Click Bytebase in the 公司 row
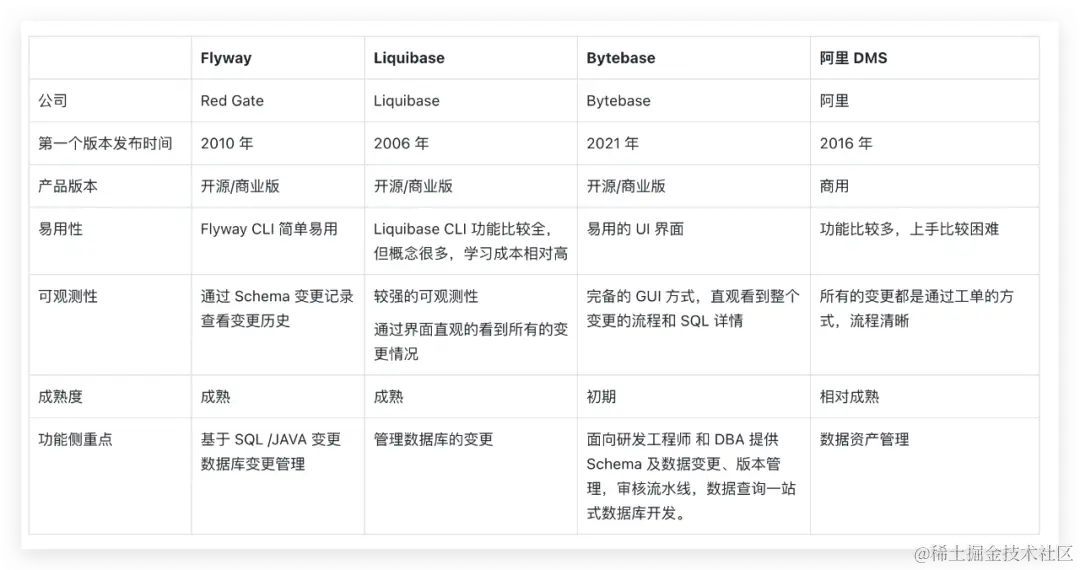The width and height of the screenshot is (1080, 570). [x=619, y=101]
